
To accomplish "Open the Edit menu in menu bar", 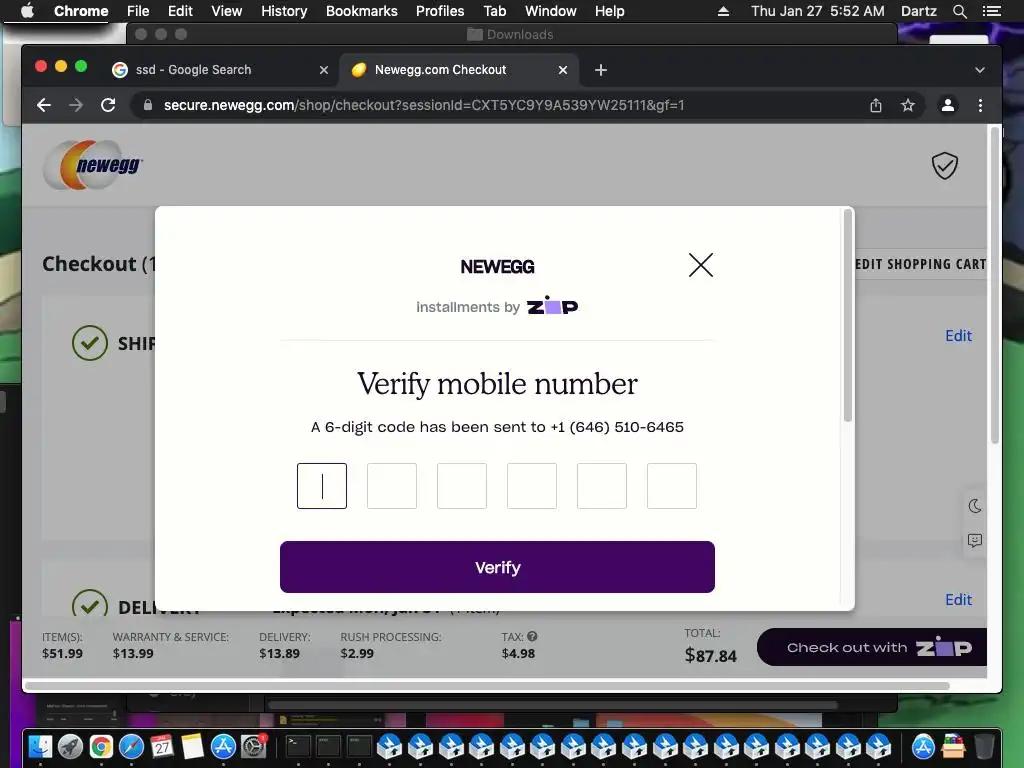I will pos(180,11).
